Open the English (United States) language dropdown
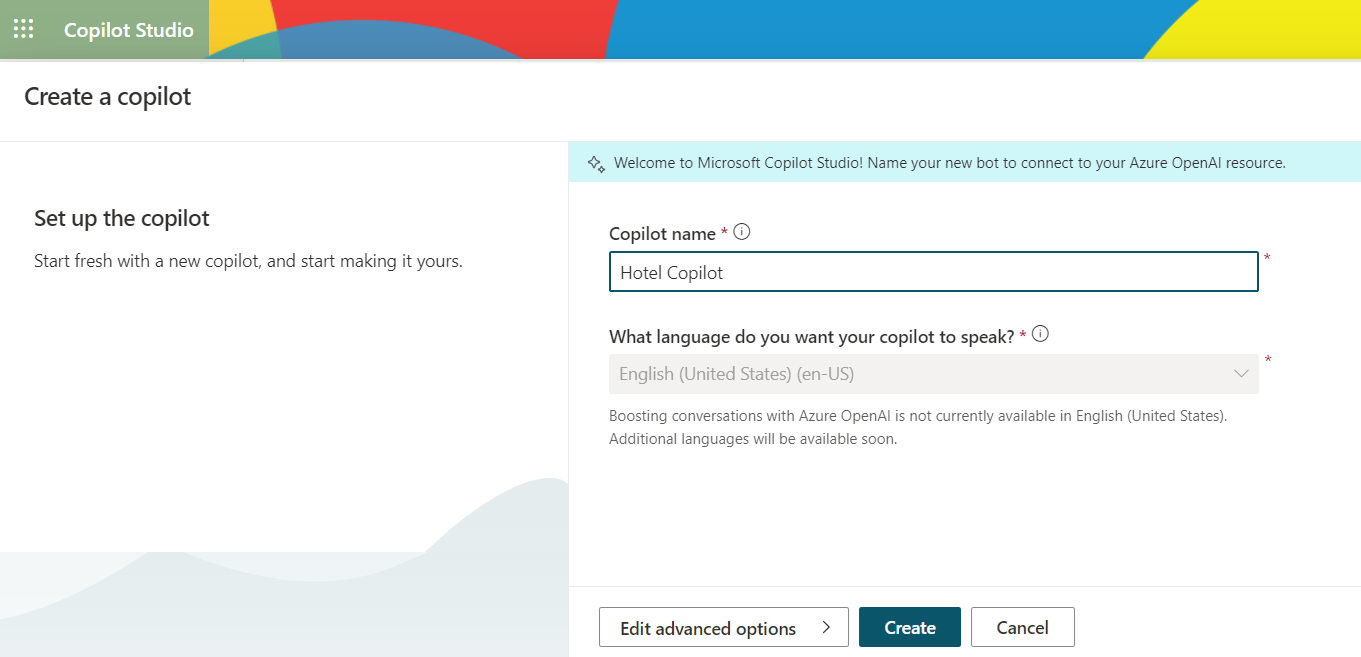This screenshot has width=1361, height=657. click(932, 374)
